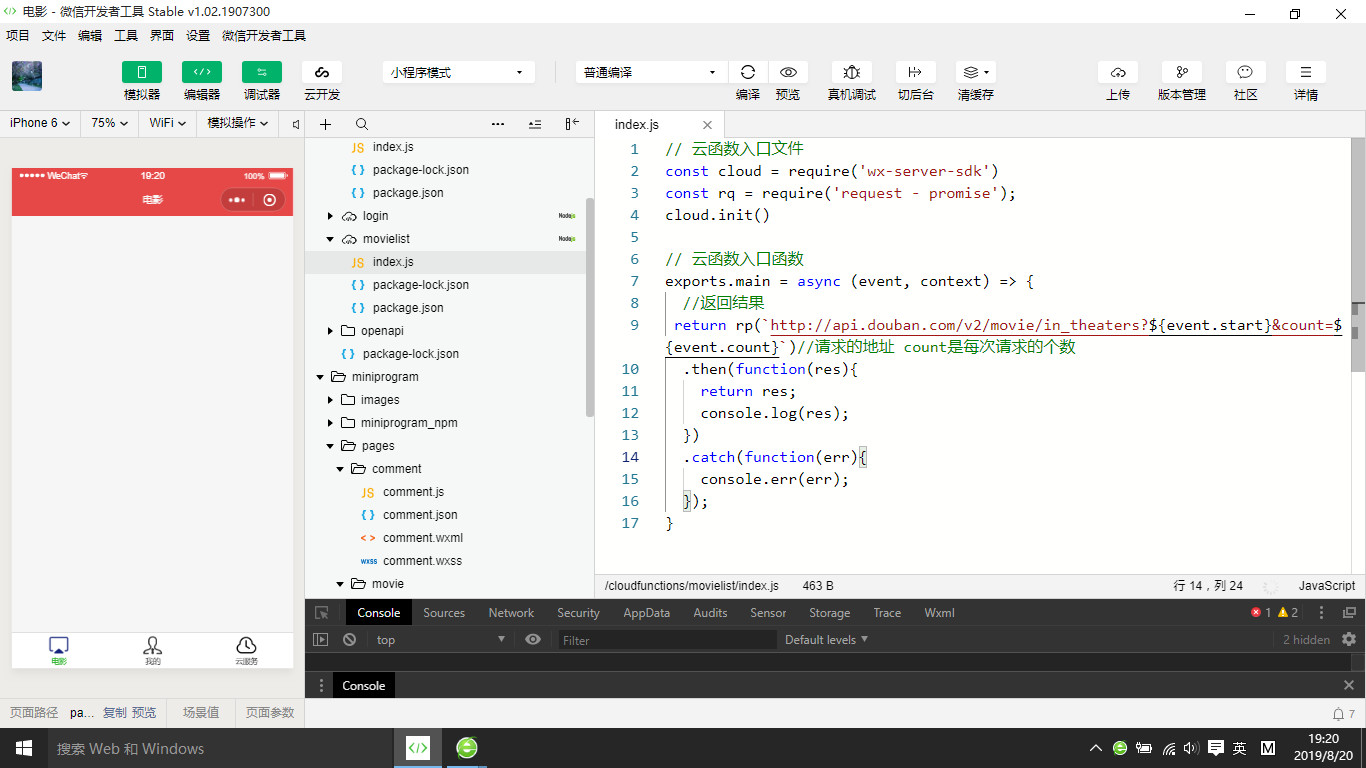Toggle the 编辑器 editor panel button
Viewport: 1366px width, 768px height.
(201, 72)
